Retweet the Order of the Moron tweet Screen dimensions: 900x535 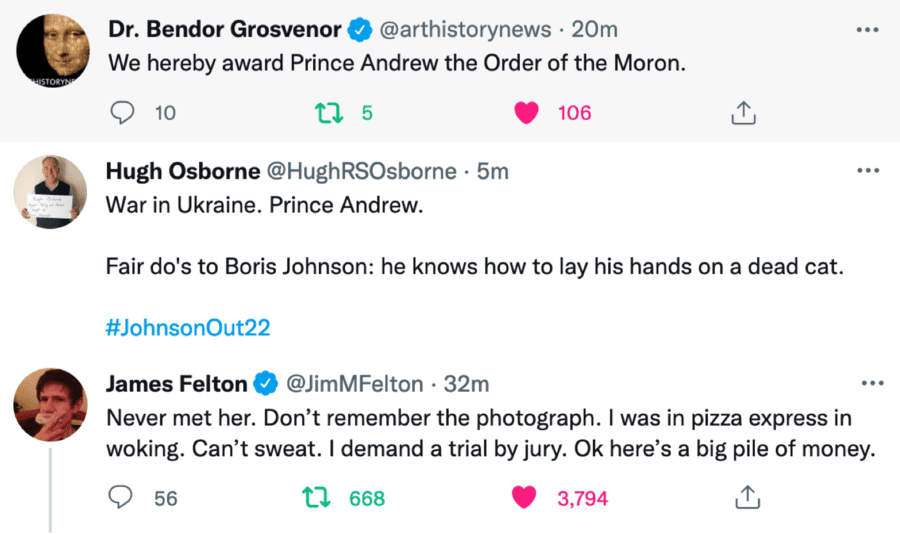click(326, 113)
